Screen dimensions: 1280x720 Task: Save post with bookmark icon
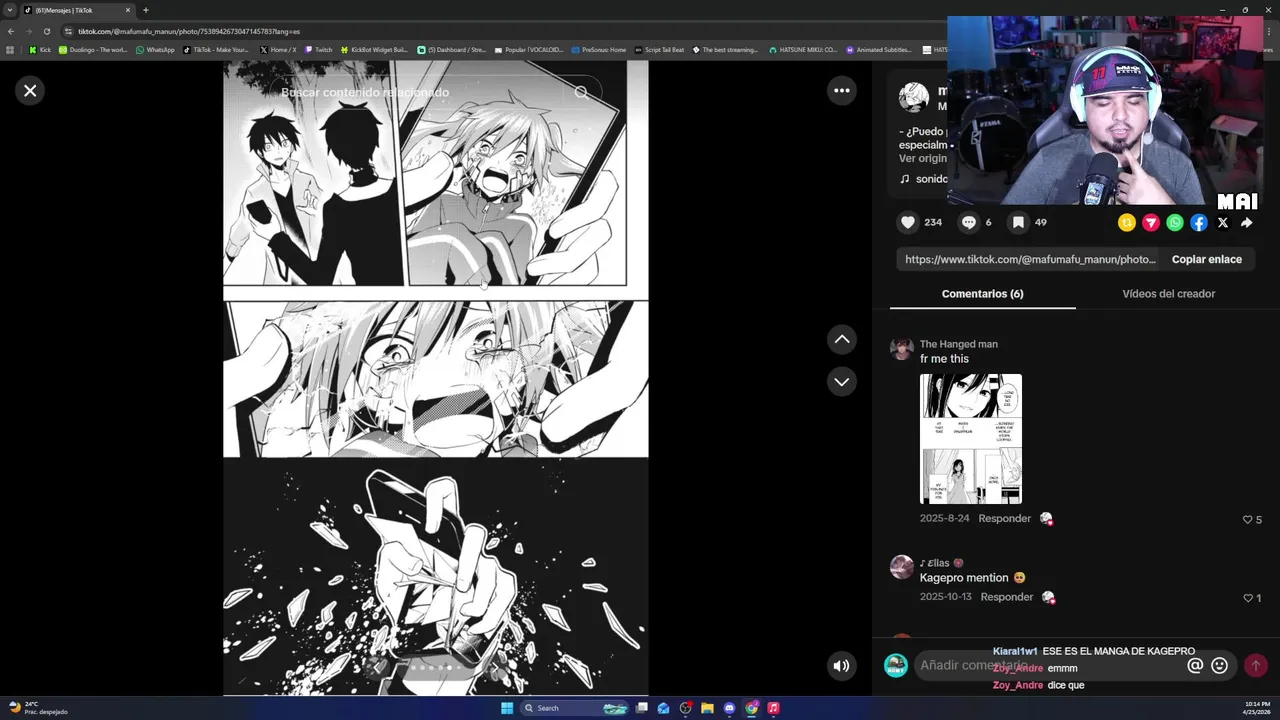click(1018, 223)
